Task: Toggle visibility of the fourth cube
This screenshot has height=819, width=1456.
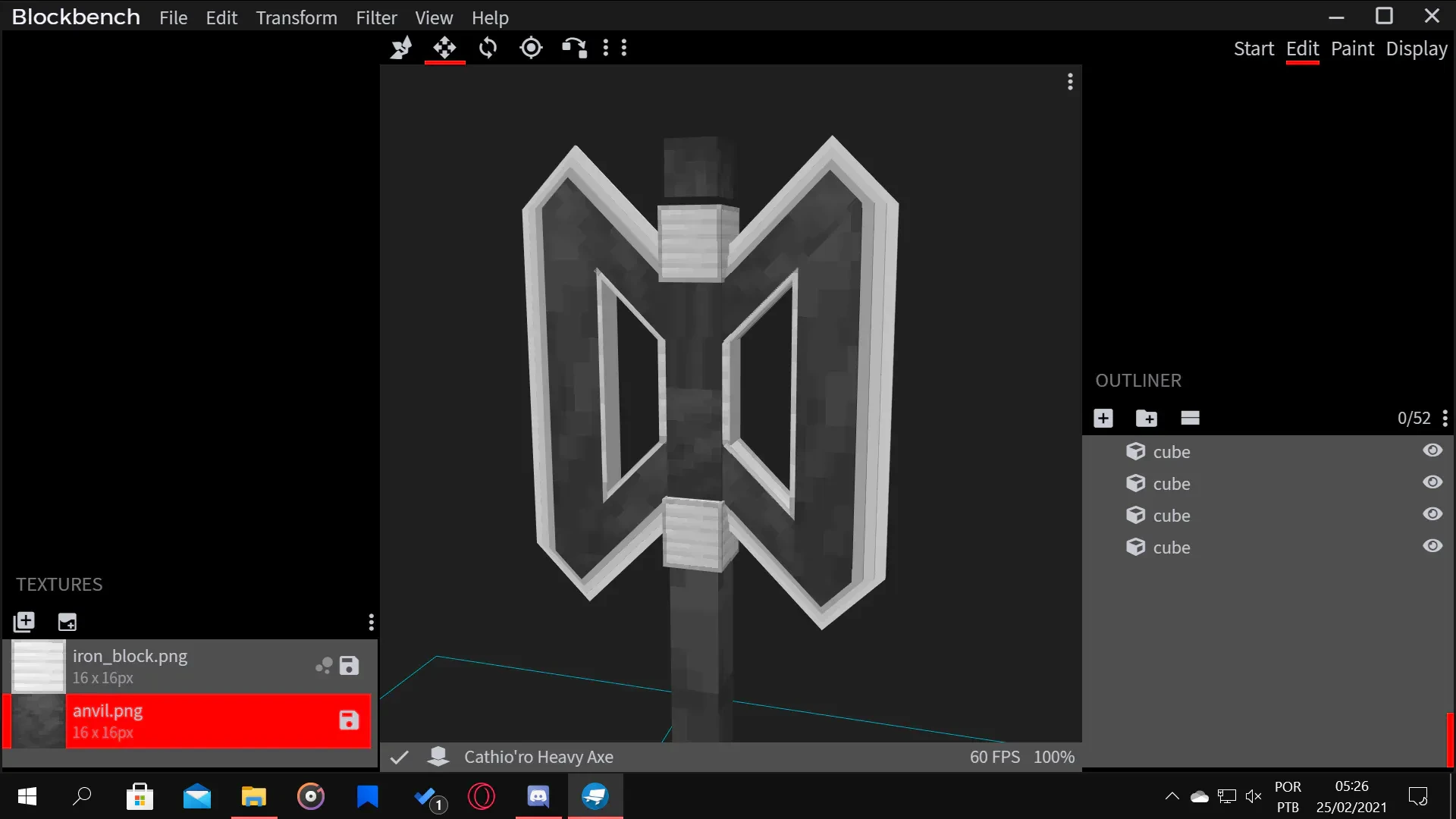Action: 1432,546
